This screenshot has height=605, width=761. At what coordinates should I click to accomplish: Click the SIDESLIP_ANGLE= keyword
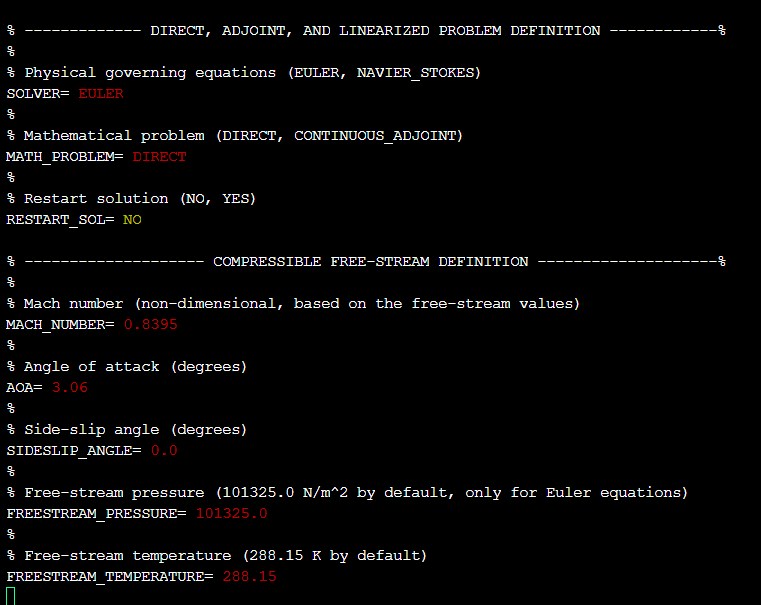tap(74, 450)
